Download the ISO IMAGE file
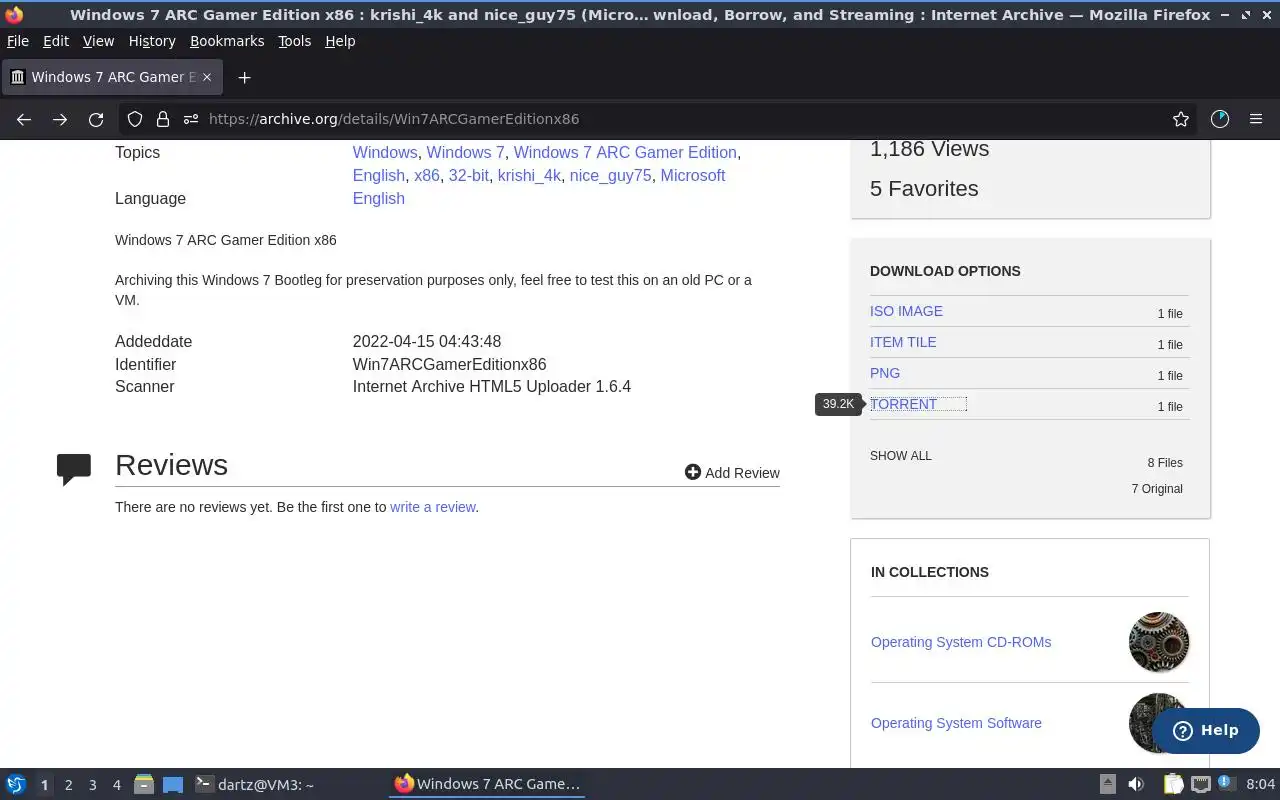Screen dimensions: 1280x800 tap(906, 311)
